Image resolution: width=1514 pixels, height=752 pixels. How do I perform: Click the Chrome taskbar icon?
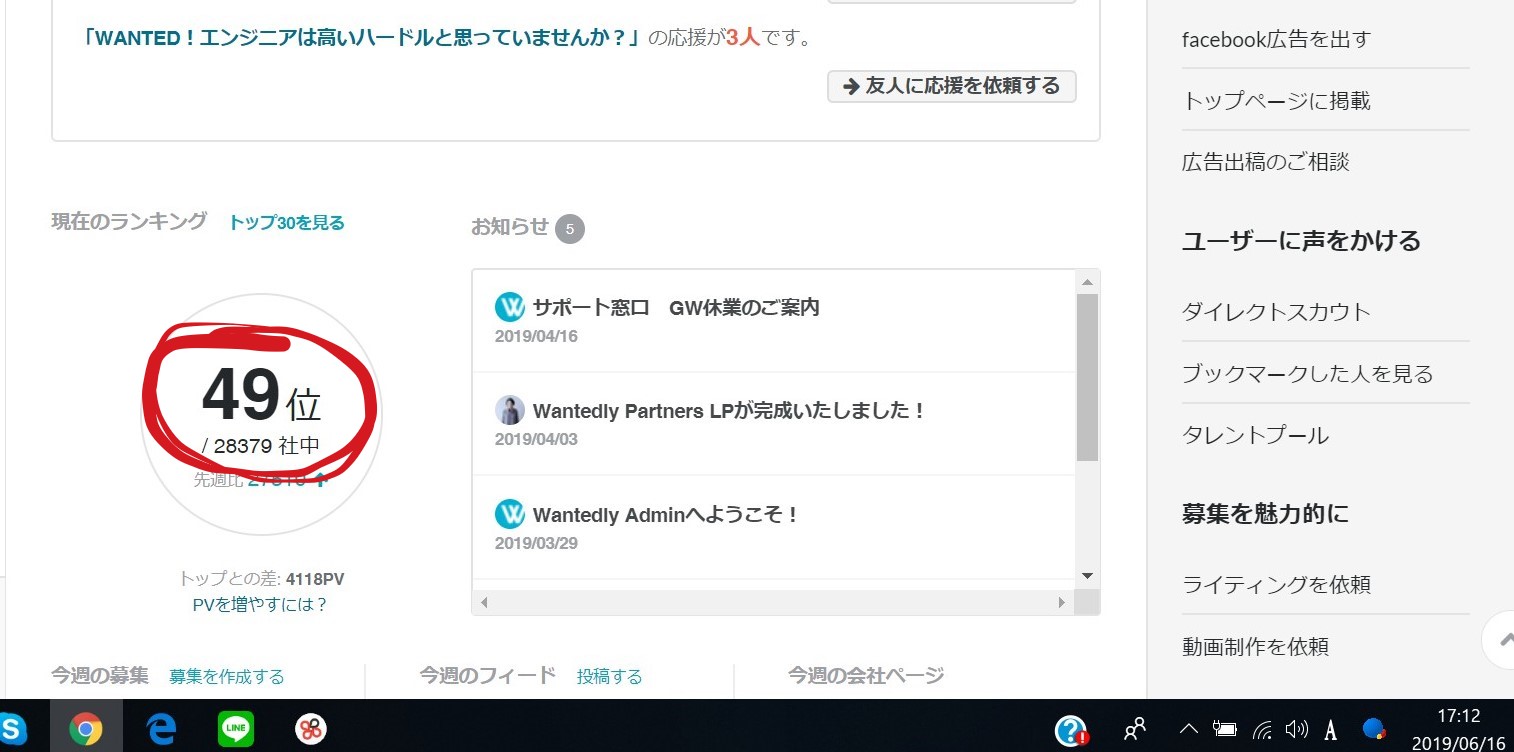pos(86,729)
